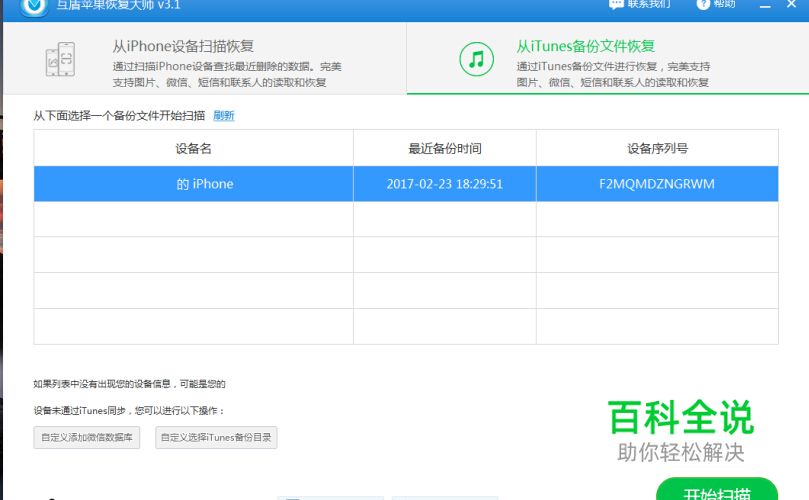This screenshot has height=500, width=809.
Task: Click the backup time 2017-02-23 18:29:51 cell
Action: click(x=445, y=184)
